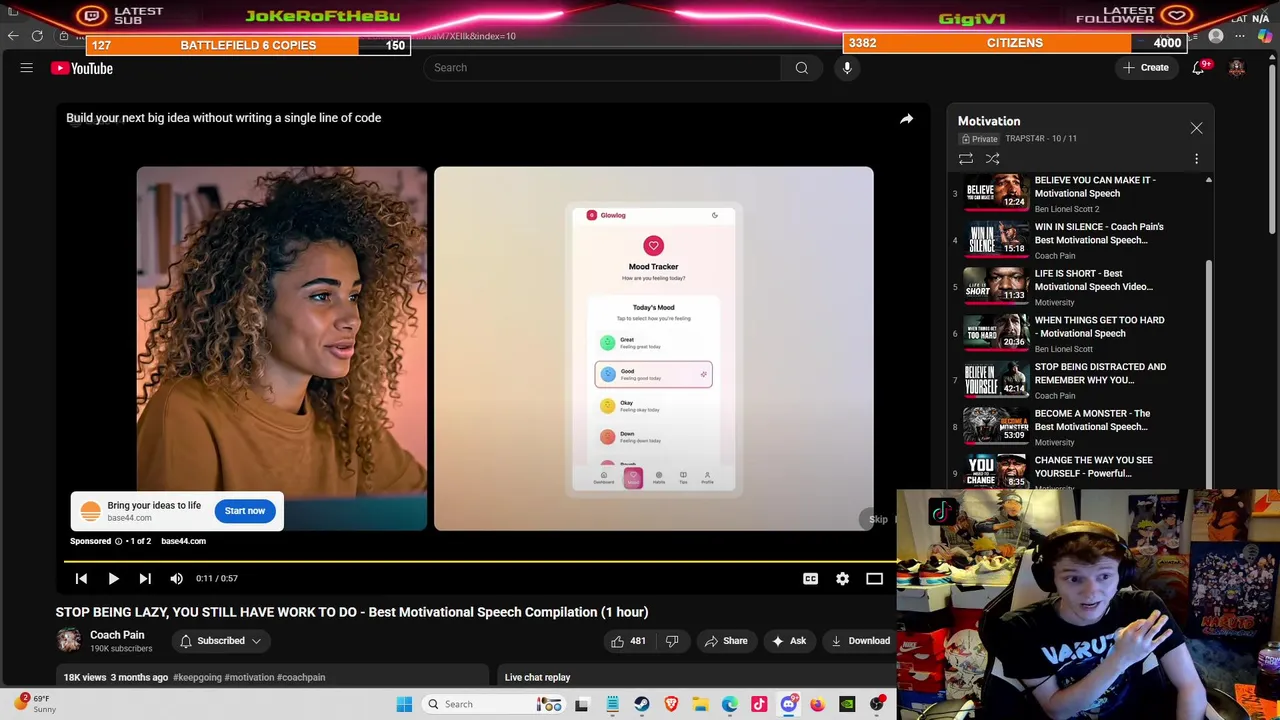Skip the ad with the Skip button
This screenshot has height=720, width=1280.
point(878,520)
